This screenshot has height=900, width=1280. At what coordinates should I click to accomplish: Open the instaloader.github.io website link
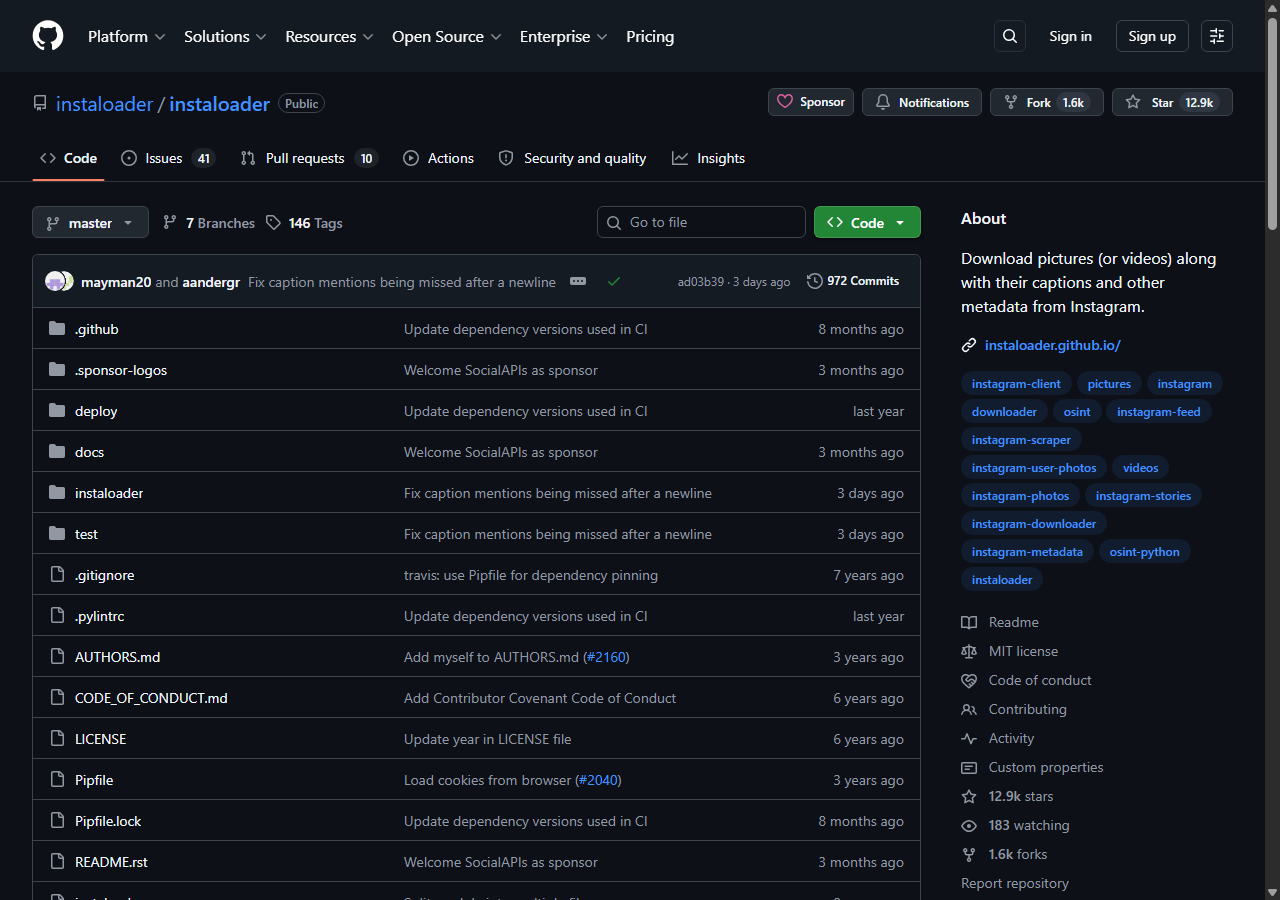[x=1052, y=345]
